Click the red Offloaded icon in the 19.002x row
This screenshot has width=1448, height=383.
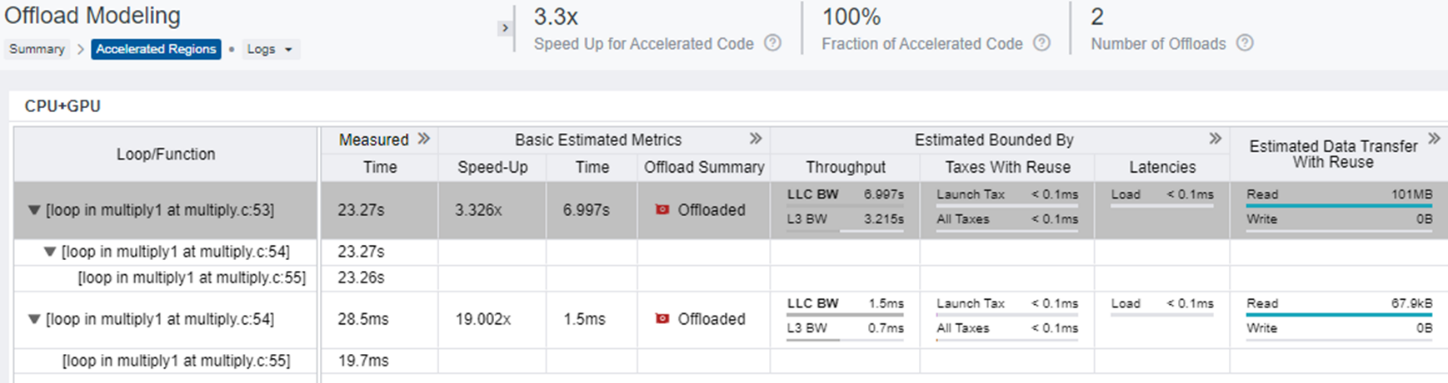pyautogui.click(x=661, y=319)
